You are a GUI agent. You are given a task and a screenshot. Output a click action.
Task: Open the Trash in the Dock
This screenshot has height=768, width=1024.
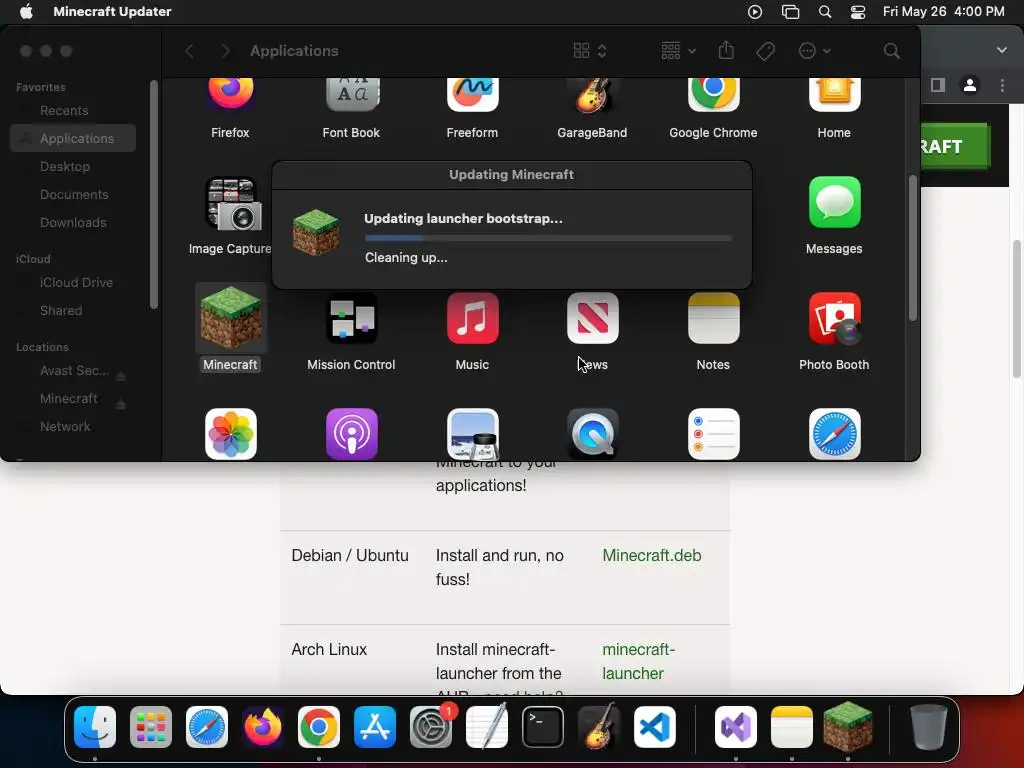tap(929, 727)
